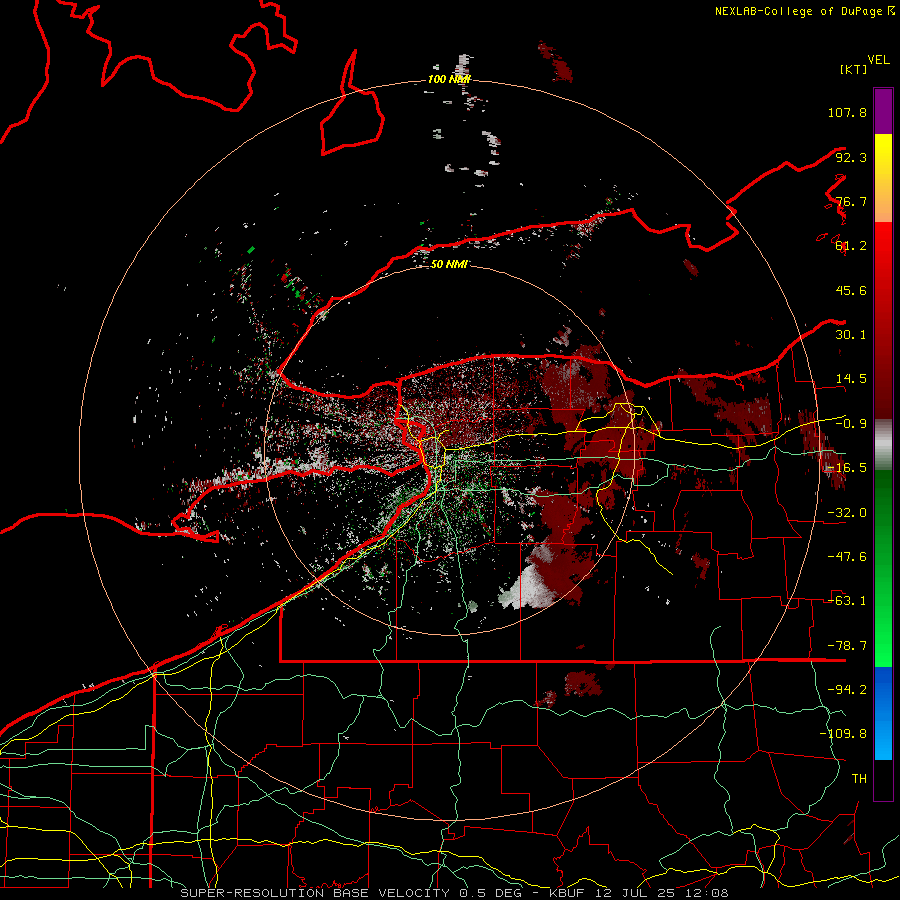
Task: Click the -109.8 velocity scale value
Action: [x=843, y=734]
